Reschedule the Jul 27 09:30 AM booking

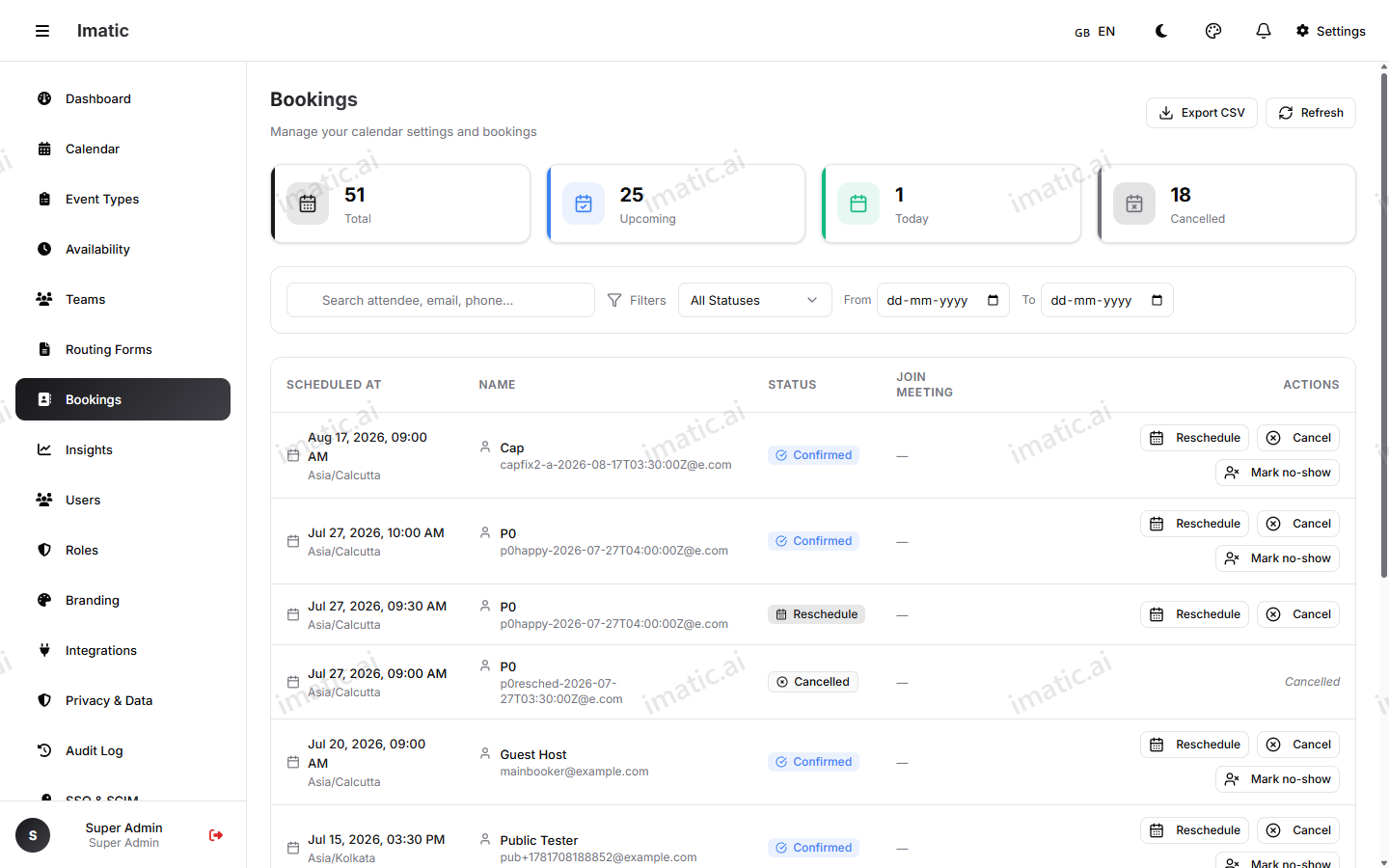(1195, 614)
